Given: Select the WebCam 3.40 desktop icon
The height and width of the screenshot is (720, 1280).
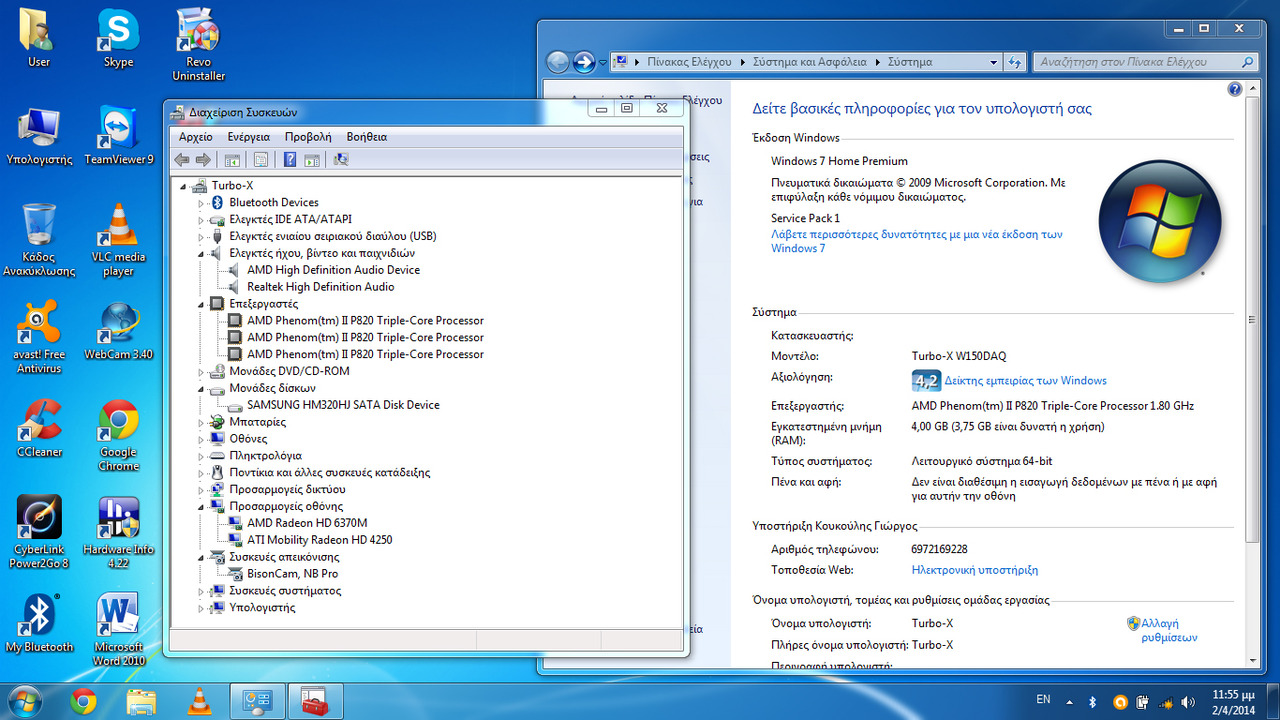Looking at the screenshot, I should tap(118, 331).
